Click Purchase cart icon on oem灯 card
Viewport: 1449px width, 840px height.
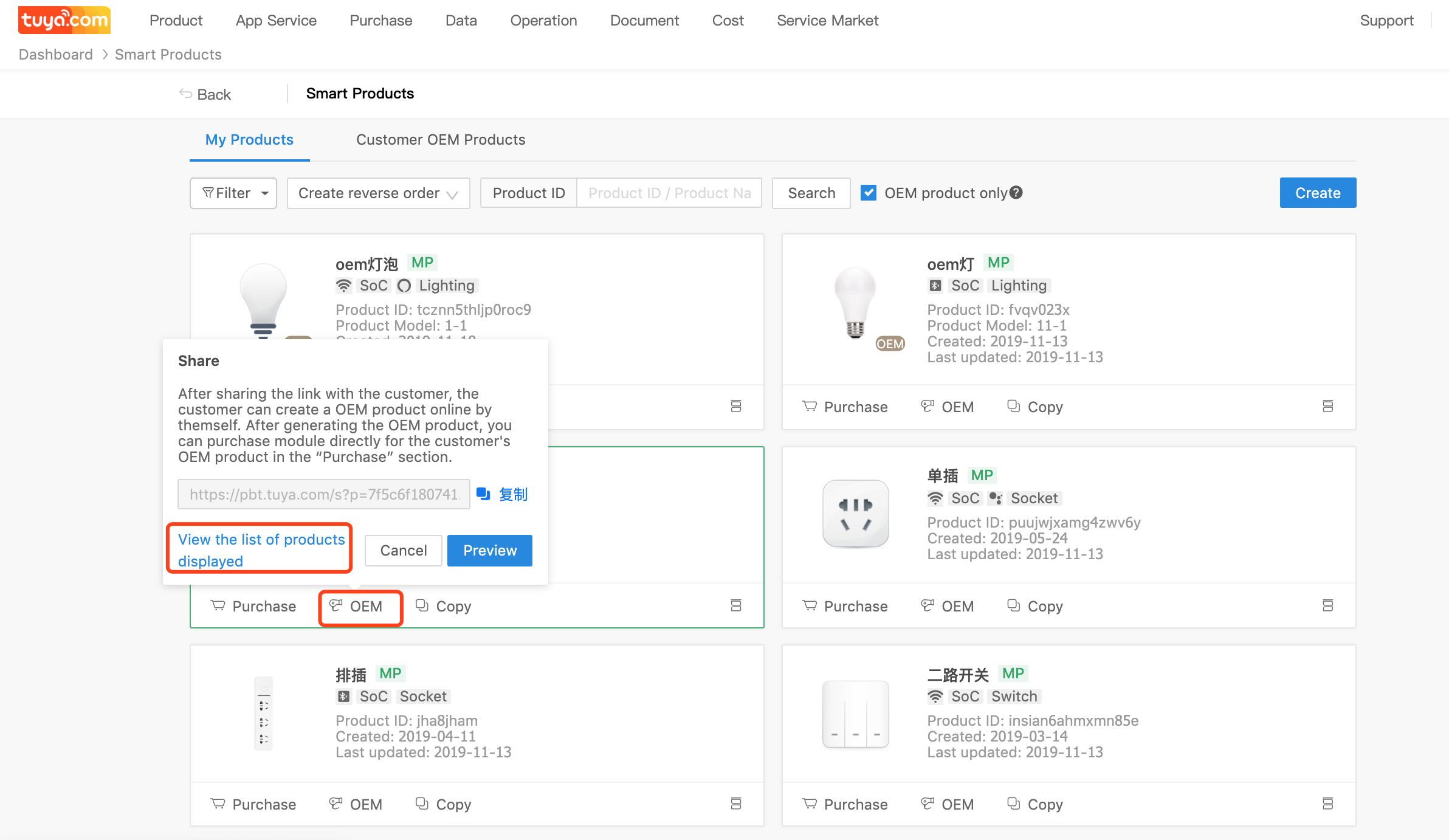pos(810,406)
